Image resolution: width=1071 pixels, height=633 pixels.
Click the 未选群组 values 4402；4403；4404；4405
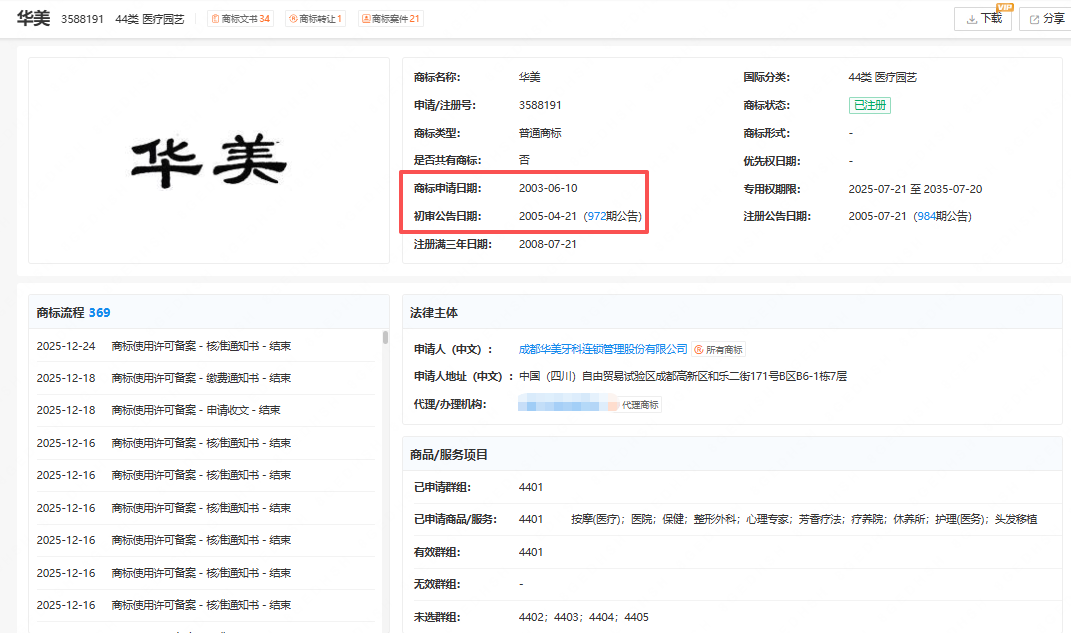[583, 617]
